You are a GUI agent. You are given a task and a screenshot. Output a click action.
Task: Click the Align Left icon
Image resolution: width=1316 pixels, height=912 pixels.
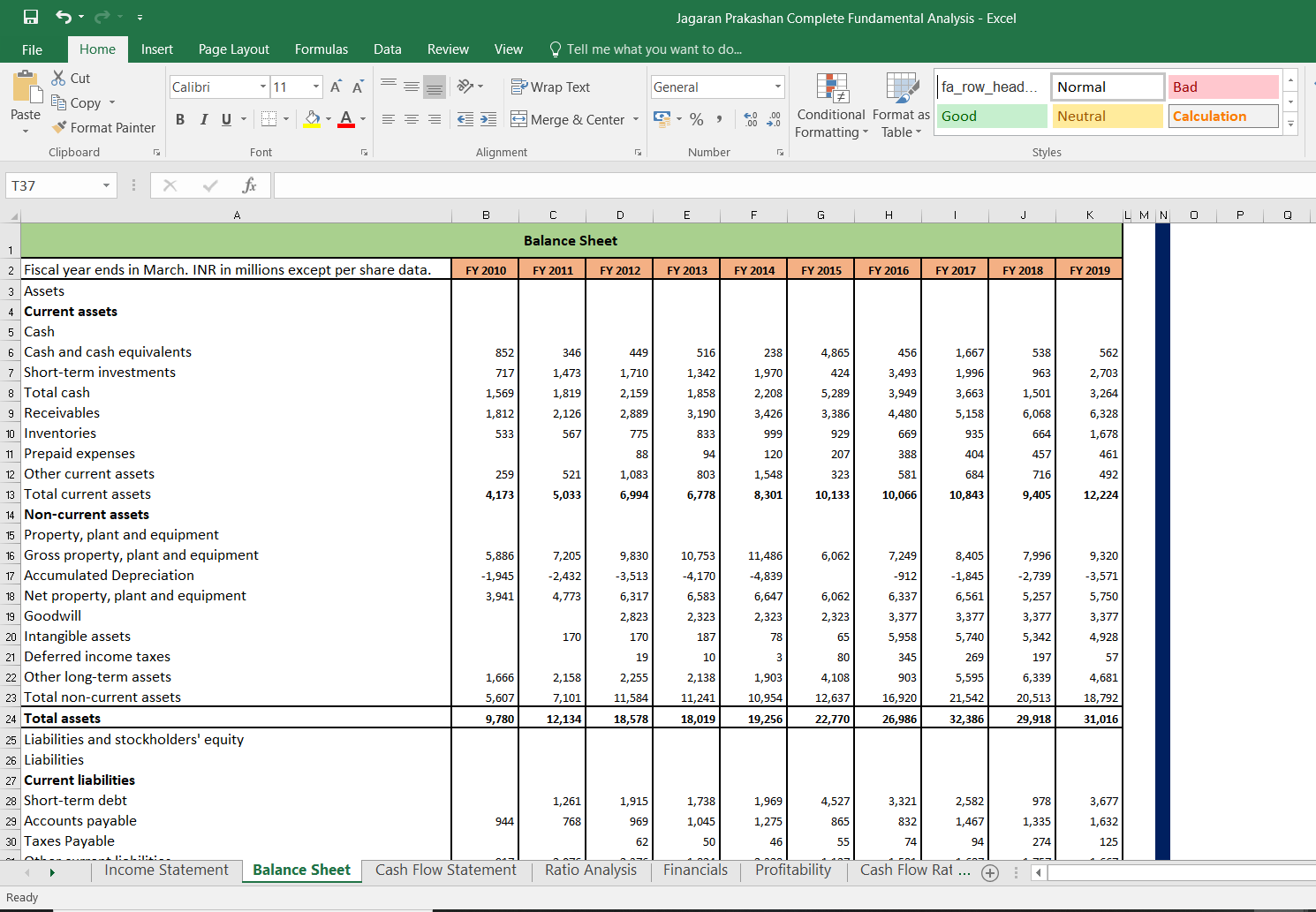click(389, 119)
